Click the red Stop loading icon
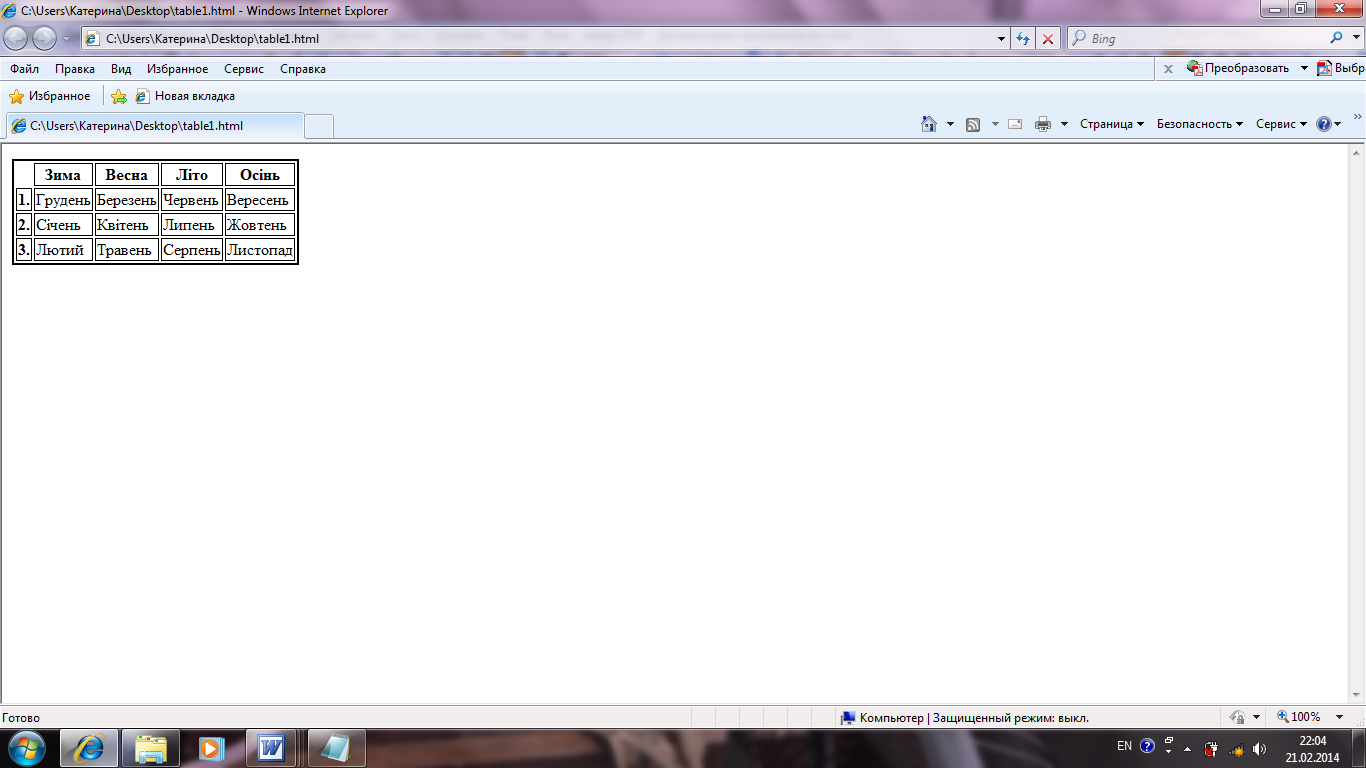 1047,39
